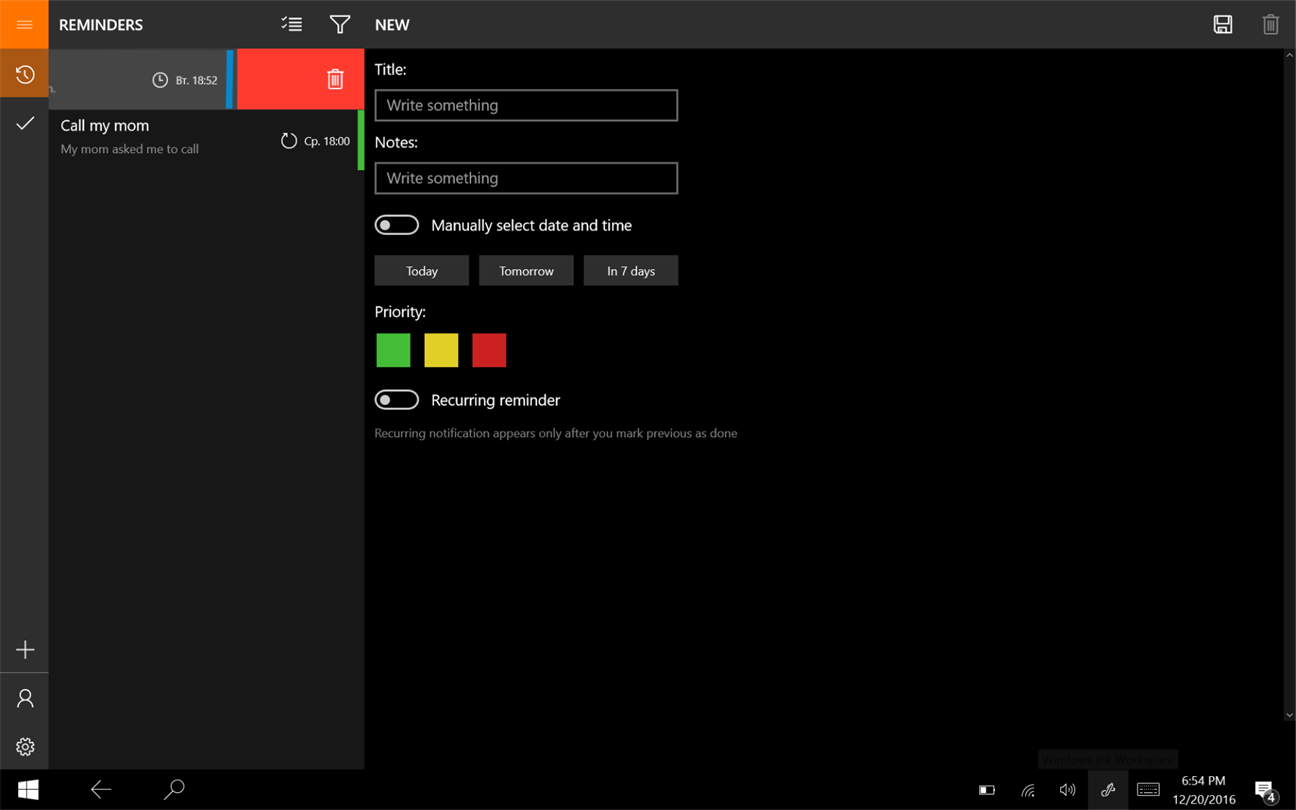
Task: Click the Today button
Action: coord(422,271)
